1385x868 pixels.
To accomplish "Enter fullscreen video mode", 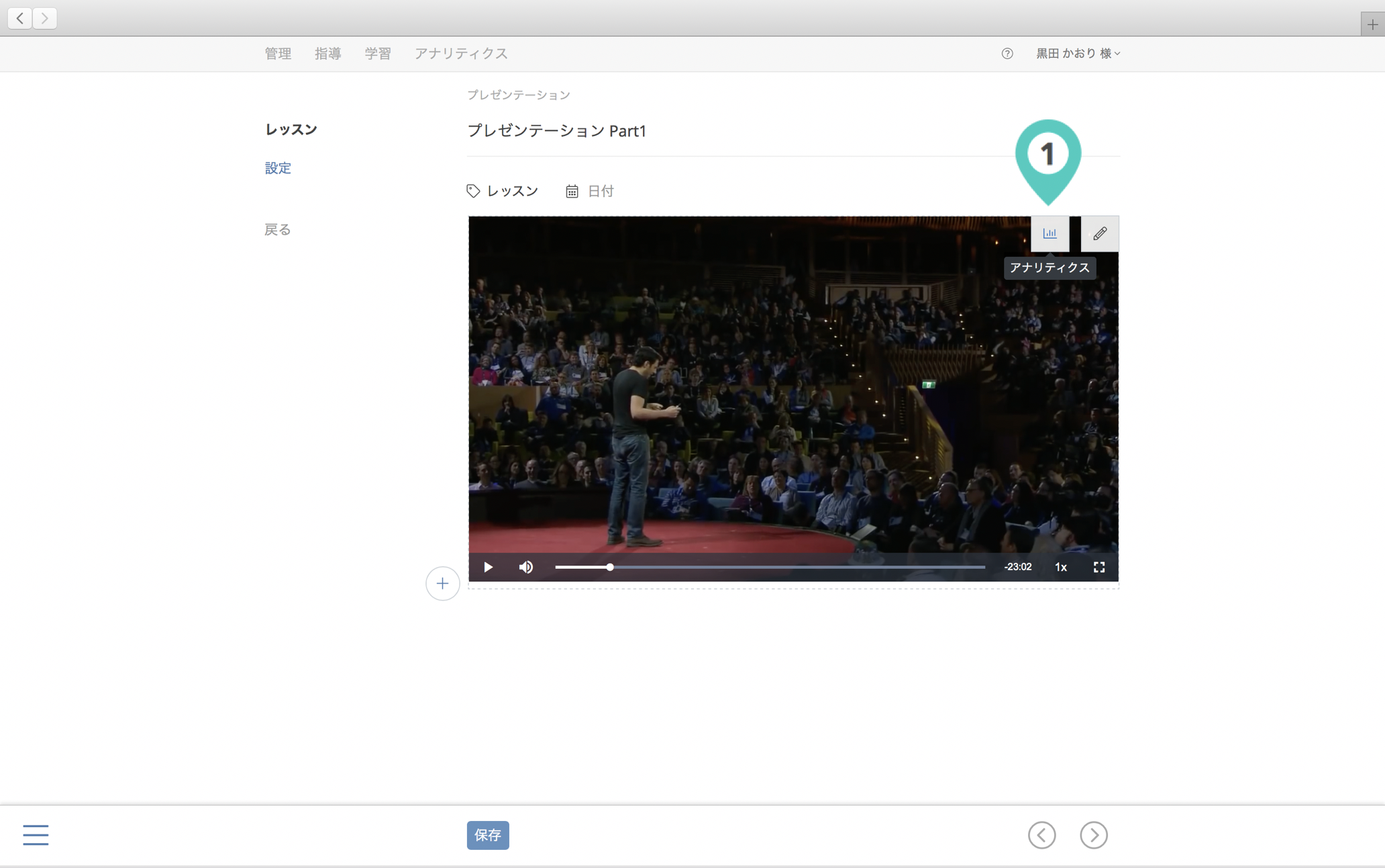I will (x=1098, y=567).
